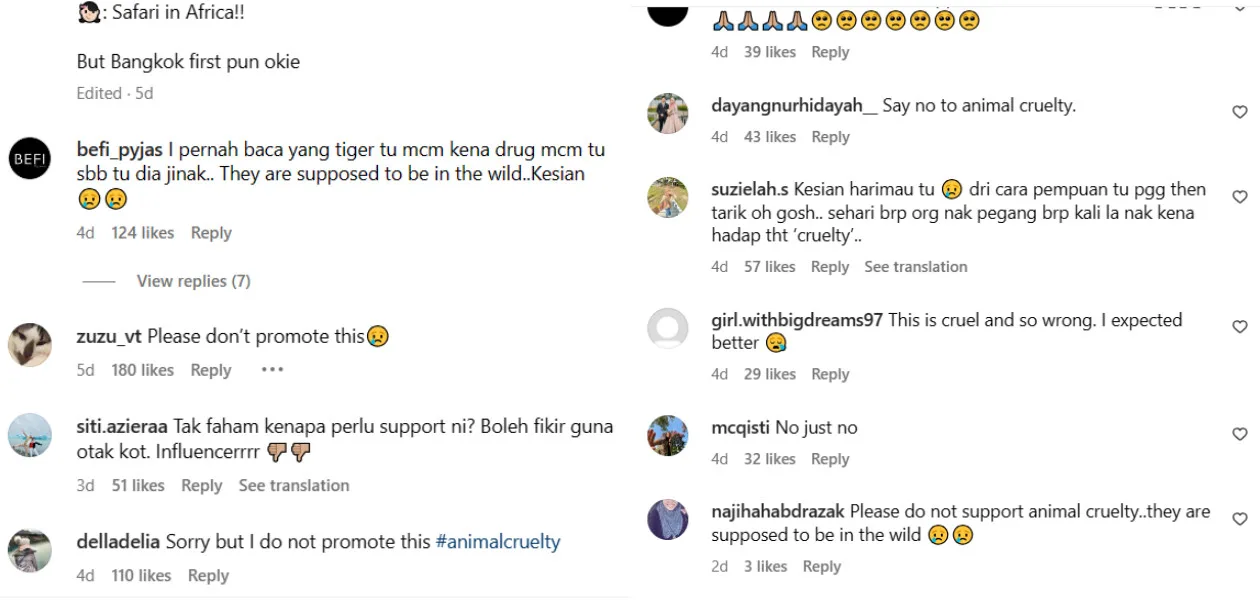Open the #animalcruelty hashtag
The width and height of the screenshot is (1260, 600).
pos(498,542)
